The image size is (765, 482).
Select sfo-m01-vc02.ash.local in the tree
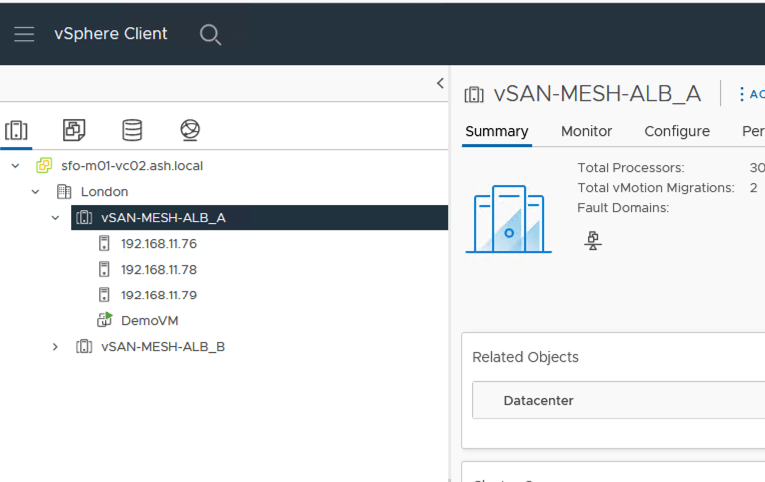[132, 166]
